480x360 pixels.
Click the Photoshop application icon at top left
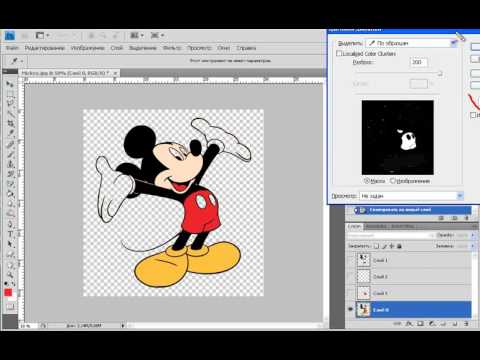[10, 36]
